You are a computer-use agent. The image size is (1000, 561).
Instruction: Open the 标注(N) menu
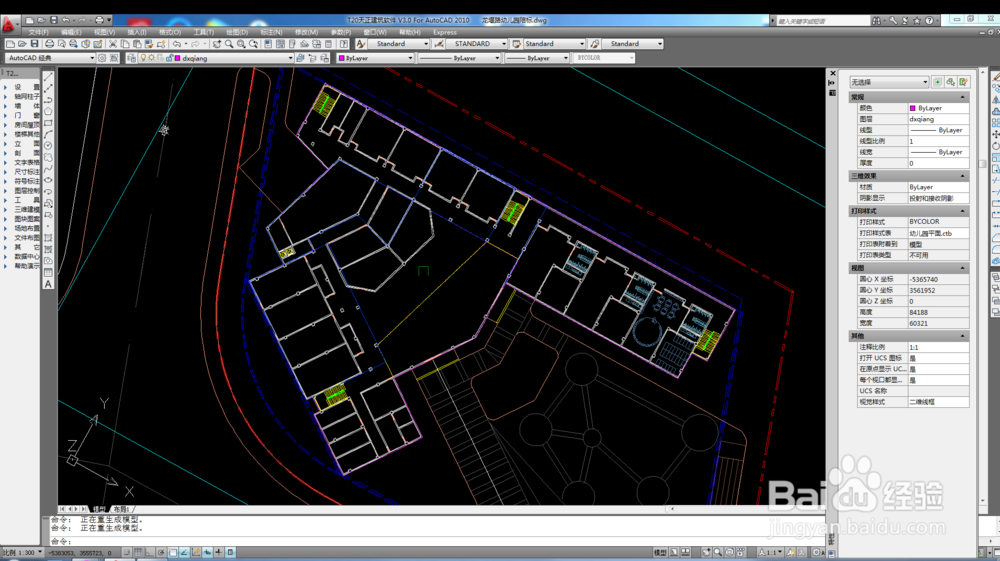pos(271,32)
